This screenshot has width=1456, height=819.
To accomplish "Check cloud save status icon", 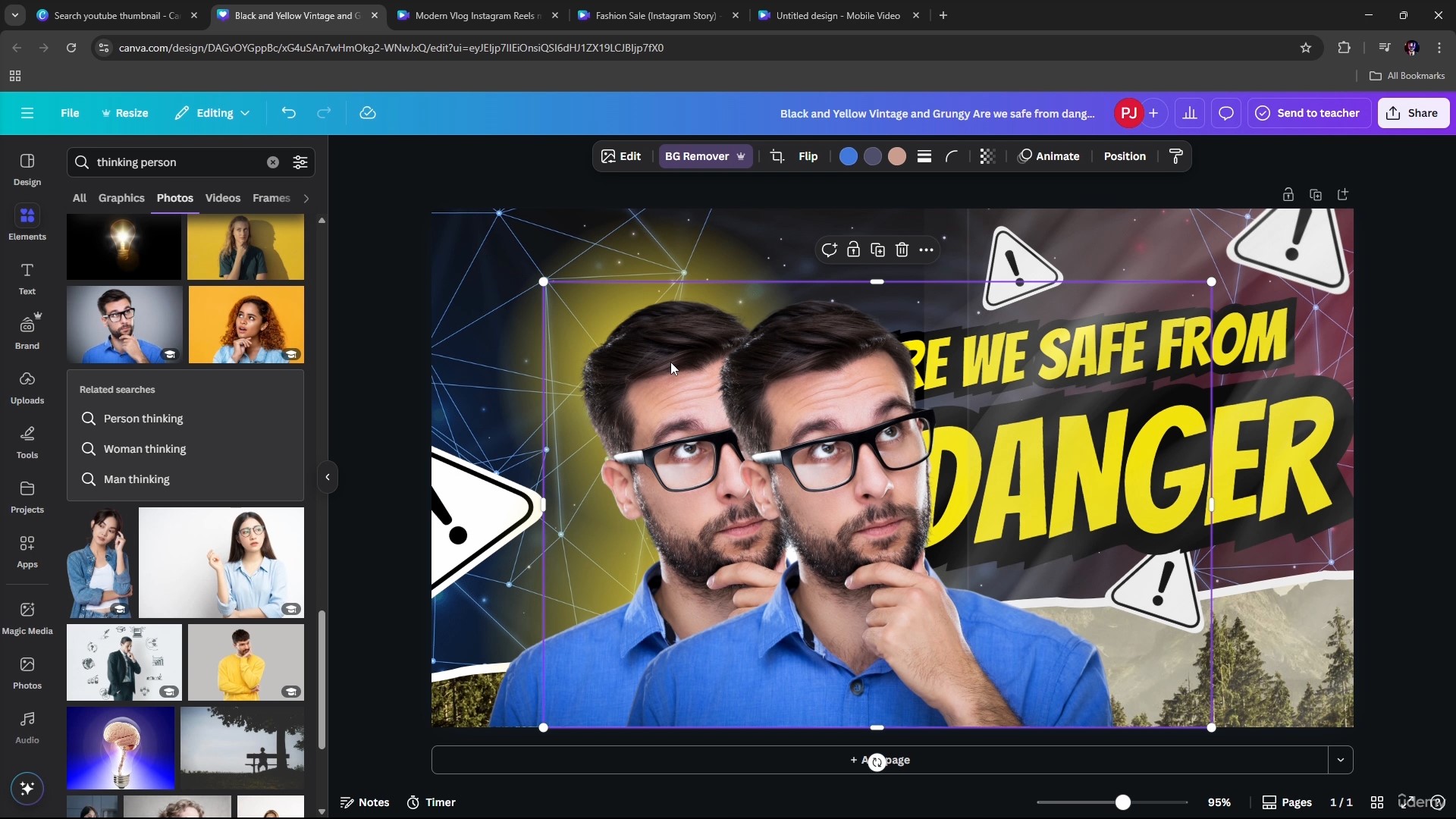I will pyautogui.click(x=368, y=113).
